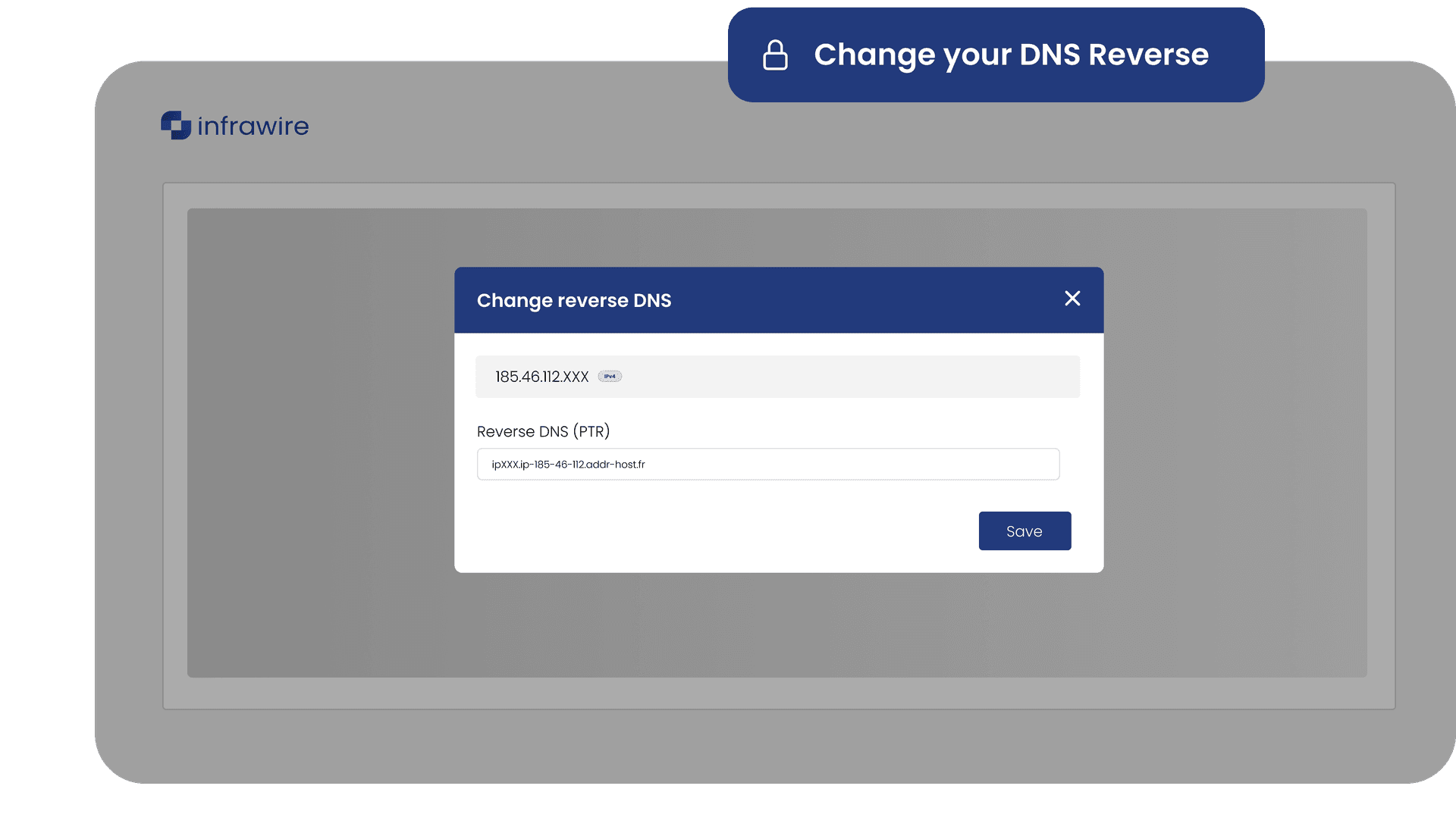The height and width of the screenshot is (836, 1456).
Task: Click inside the Reverse DNS (PTR) input
Action: point(767,464)
